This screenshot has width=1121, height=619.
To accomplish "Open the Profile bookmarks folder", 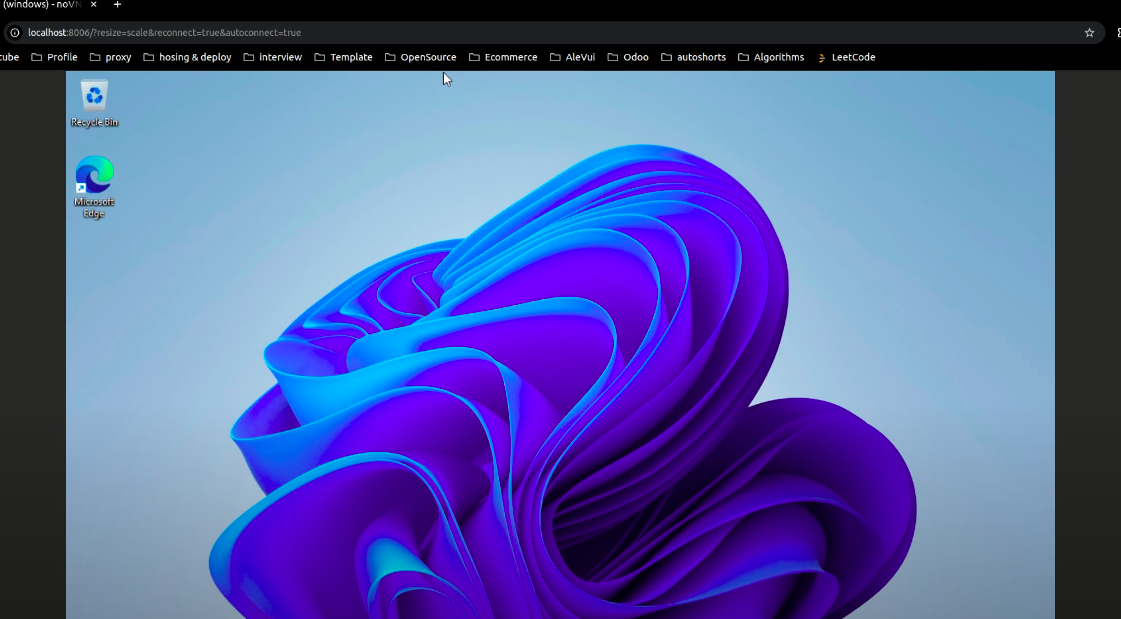I will coord(54,57).
